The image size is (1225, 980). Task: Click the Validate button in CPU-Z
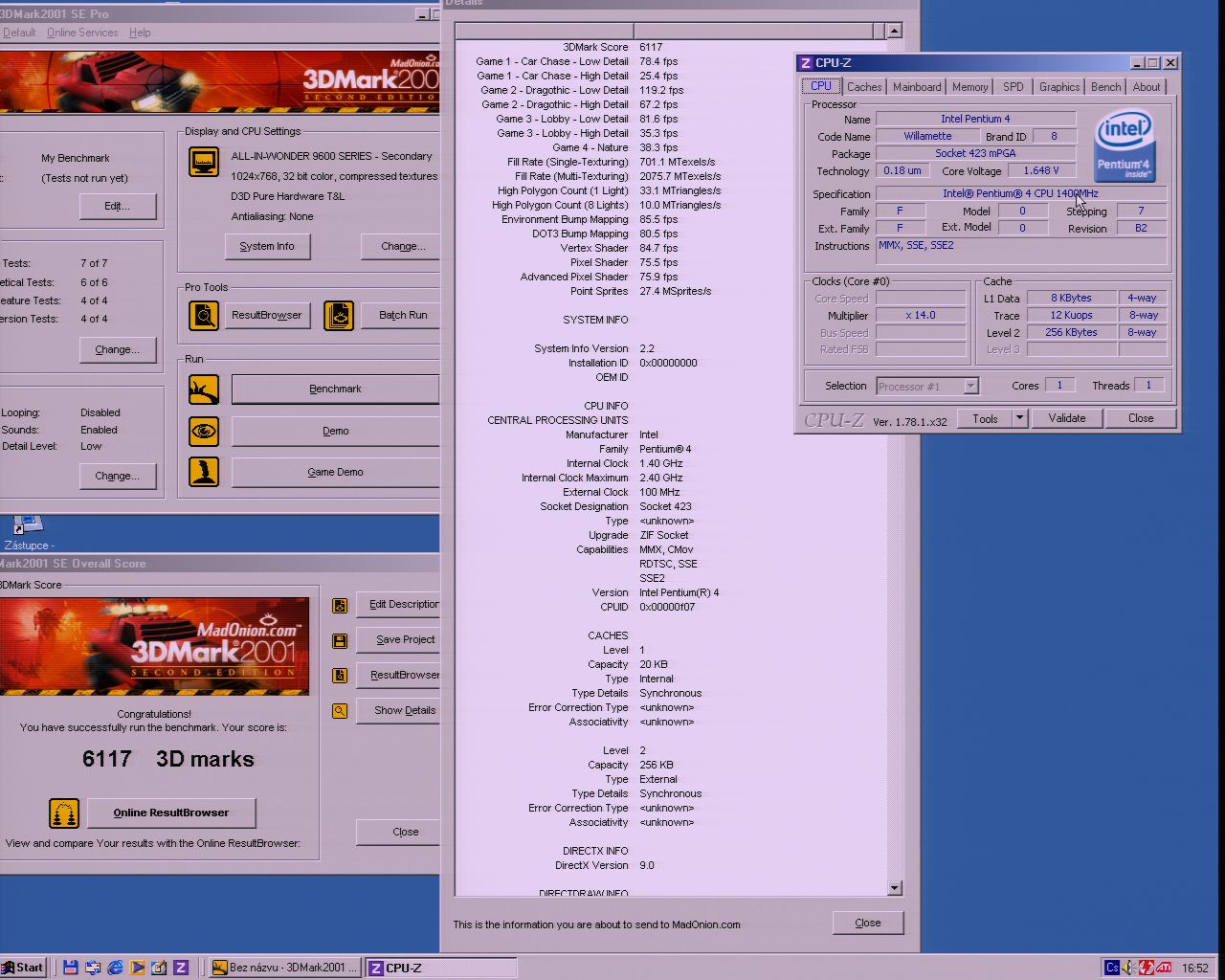[1067, 418]
